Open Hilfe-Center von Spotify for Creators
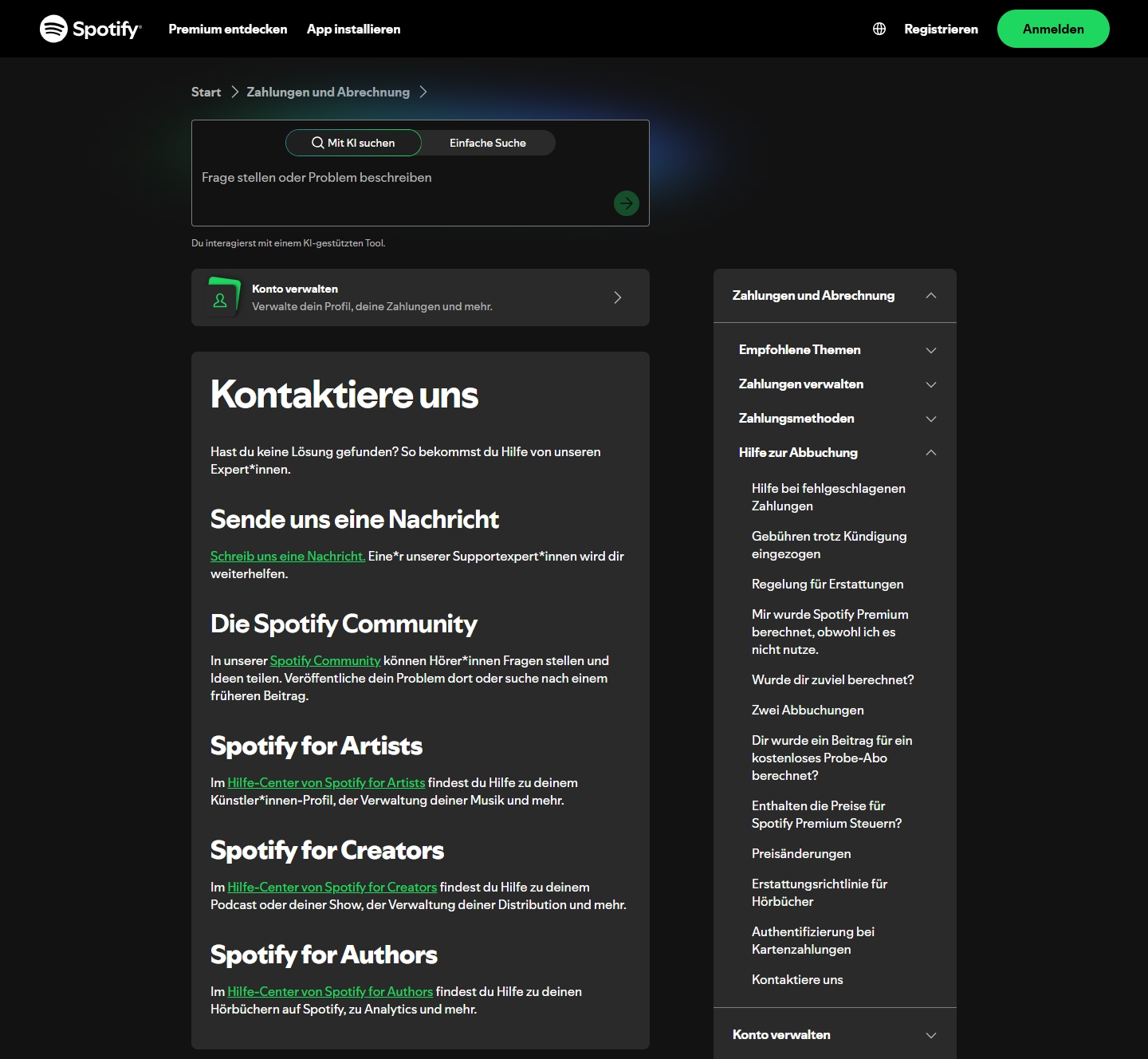 point(332,887)
